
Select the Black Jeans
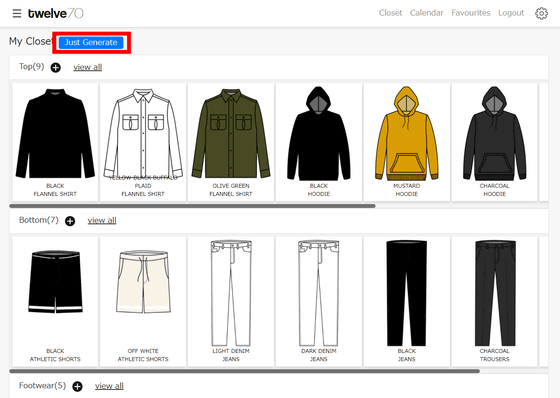pyautogui.click(x=406, y=301)
